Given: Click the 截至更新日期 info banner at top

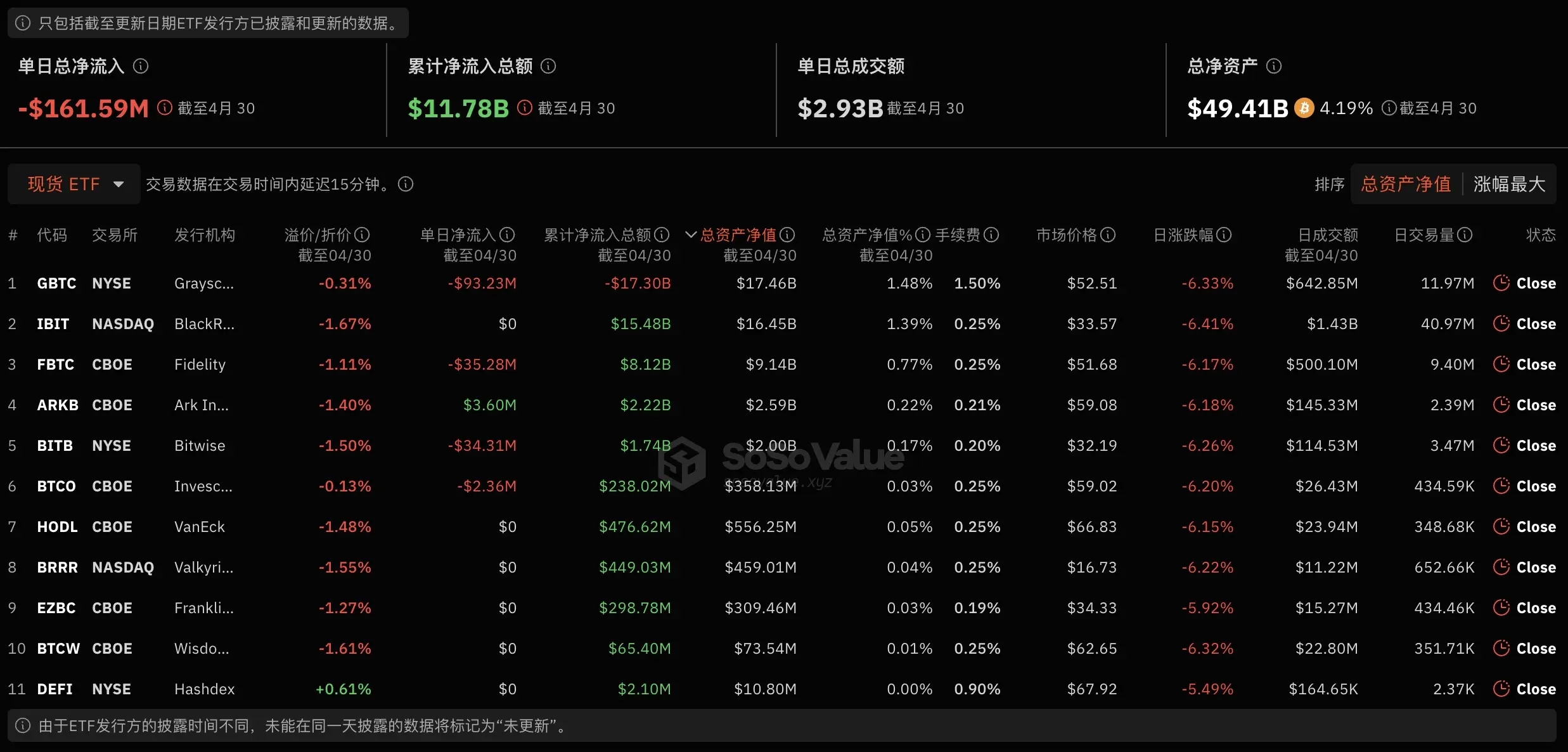Looking at the screenshot, I should point(206,23).
